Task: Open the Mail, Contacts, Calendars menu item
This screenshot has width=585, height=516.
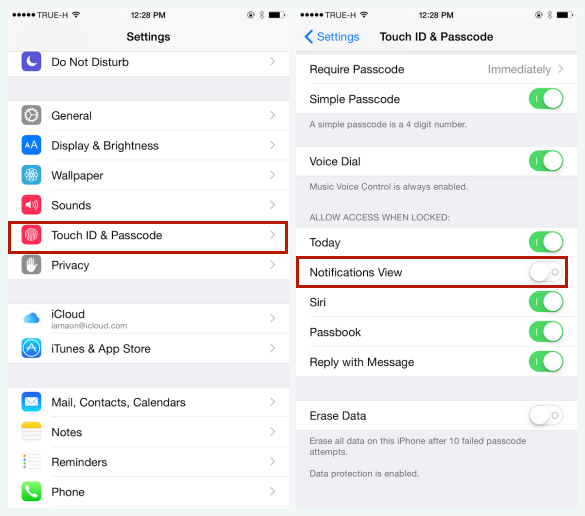Action: [x=148, y=402]
